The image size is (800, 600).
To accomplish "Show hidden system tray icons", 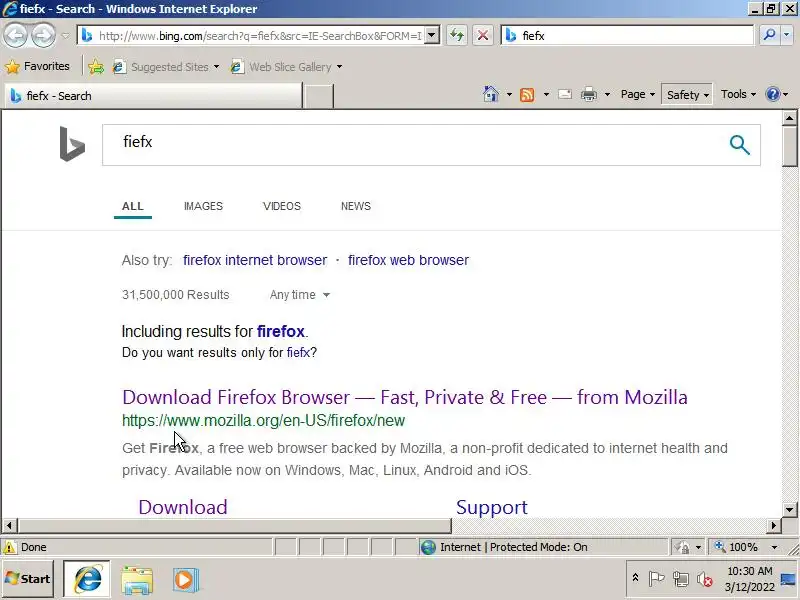I will coord(635,578).
